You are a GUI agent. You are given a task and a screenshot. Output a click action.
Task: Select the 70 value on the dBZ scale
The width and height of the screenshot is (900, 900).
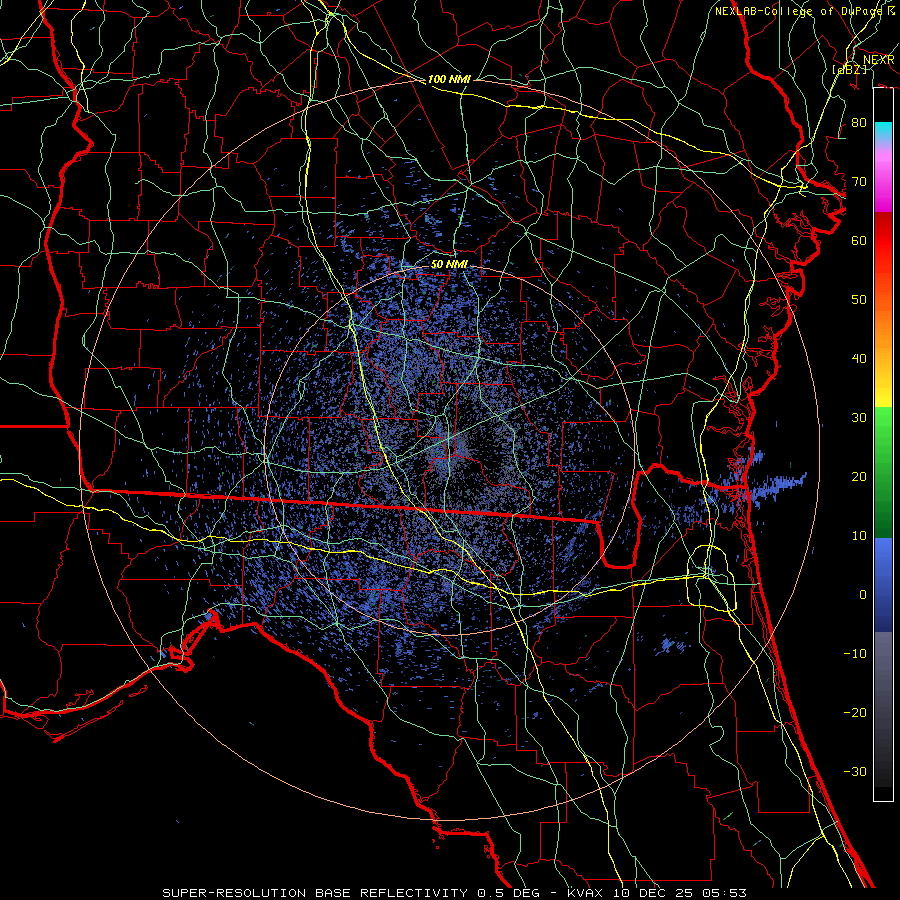coord(859,181)
